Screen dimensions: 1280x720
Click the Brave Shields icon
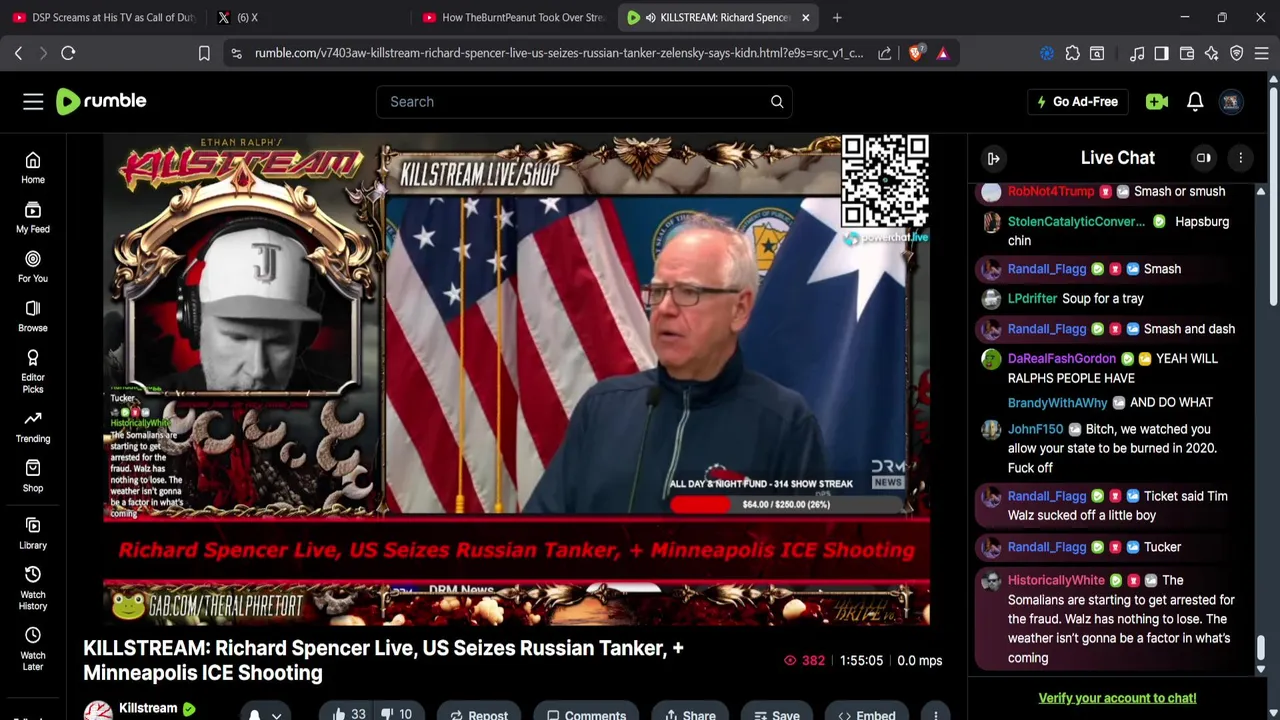coord(916,53)
